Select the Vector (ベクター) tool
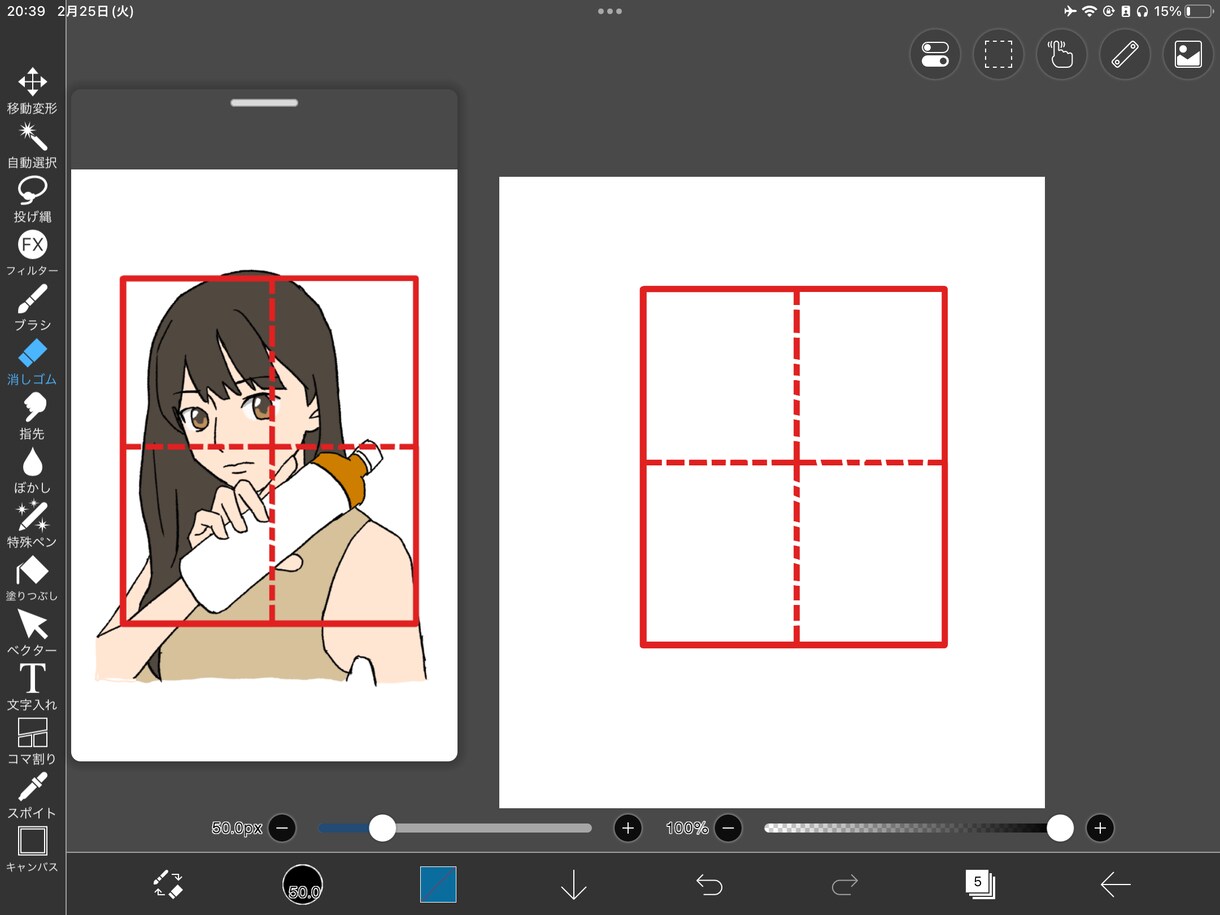 click(x=32, y=632)
